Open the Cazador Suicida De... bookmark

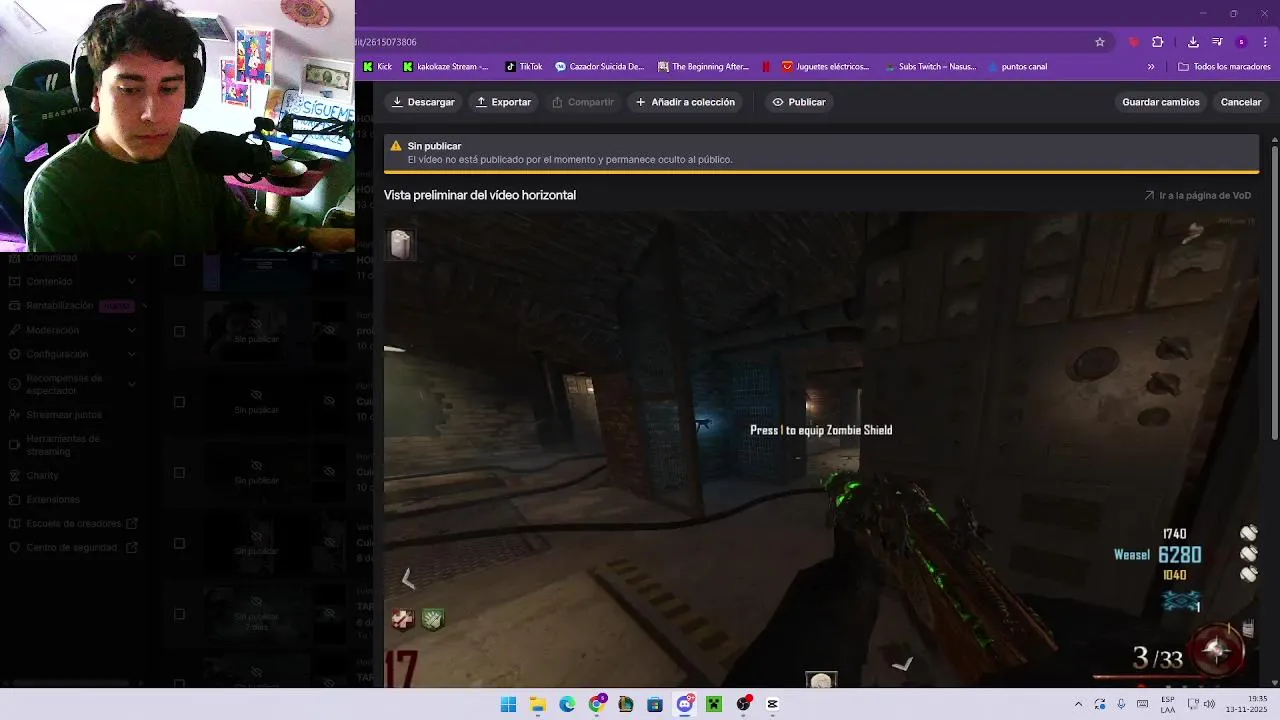tap(600, 67)
